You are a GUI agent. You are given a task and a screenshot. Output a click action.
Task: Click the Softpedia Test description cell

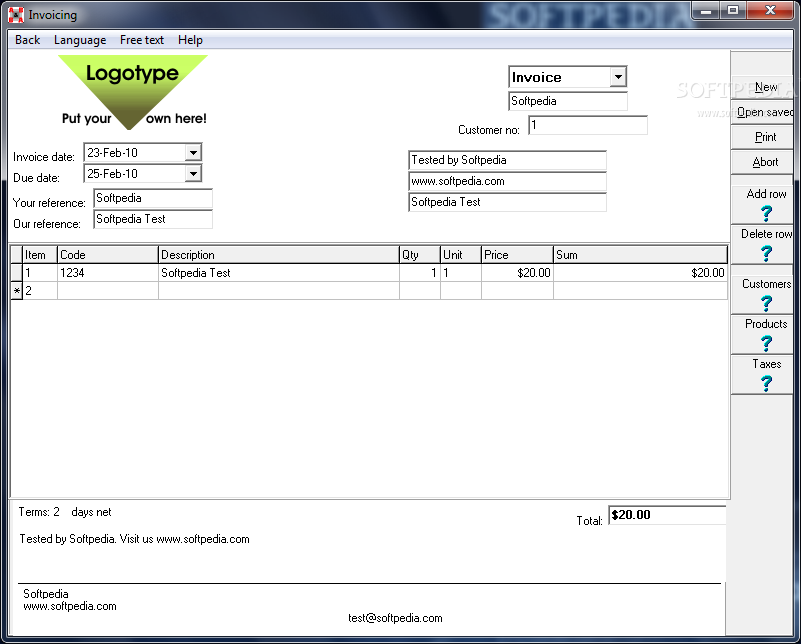pos(279,273)
